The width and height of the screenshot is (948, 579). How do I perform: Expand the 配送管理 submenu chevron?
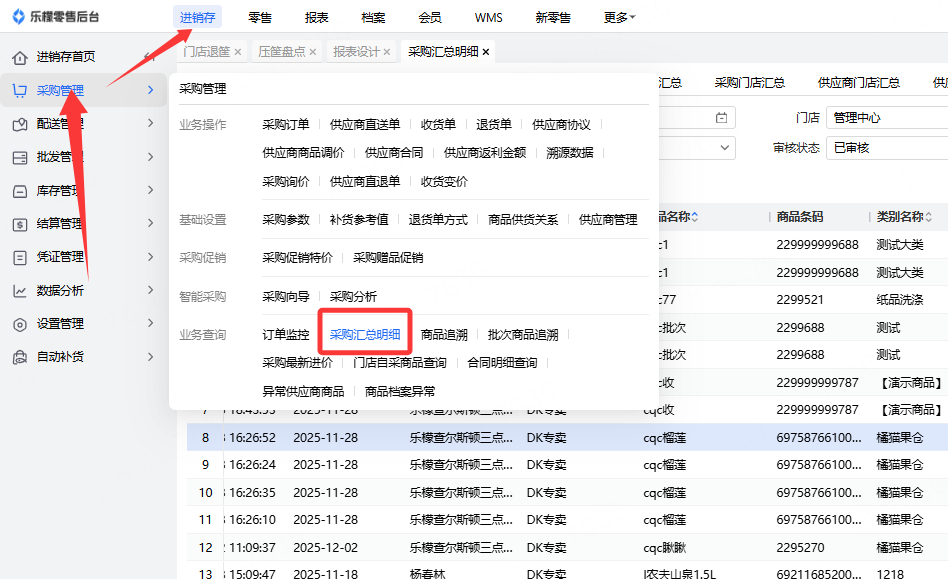(x=151, y=123)
